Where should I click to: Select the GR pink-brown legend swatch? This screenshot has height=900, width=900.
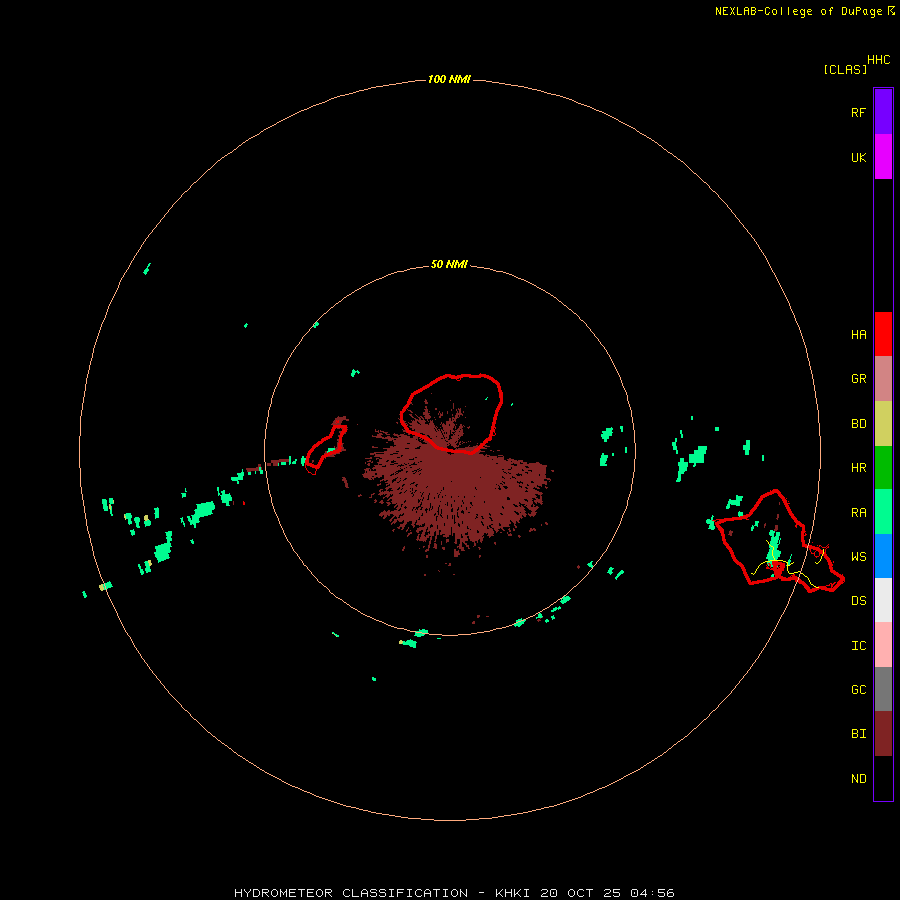click(883, 379)
